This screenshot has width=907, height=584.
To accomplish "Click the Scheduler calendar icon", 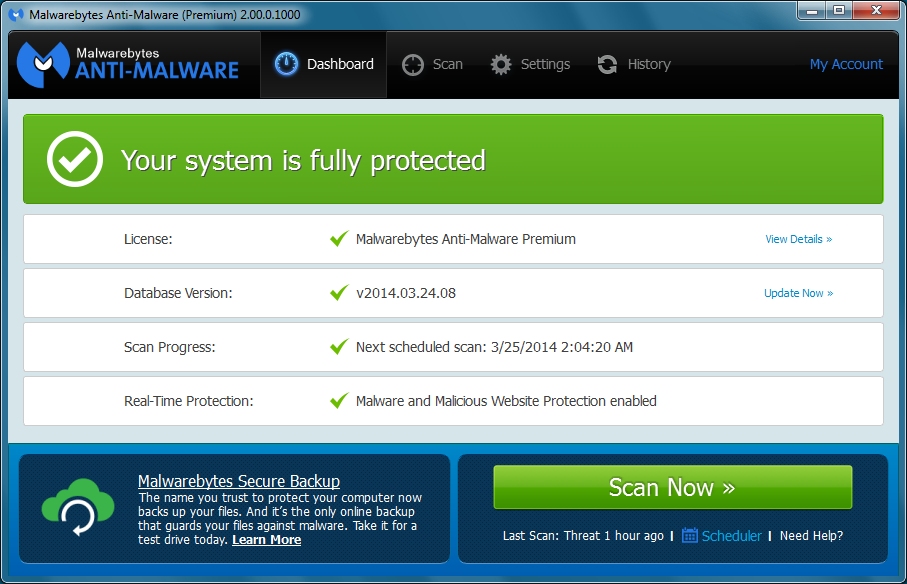I will pyautogui.click(x=690, y=535).
